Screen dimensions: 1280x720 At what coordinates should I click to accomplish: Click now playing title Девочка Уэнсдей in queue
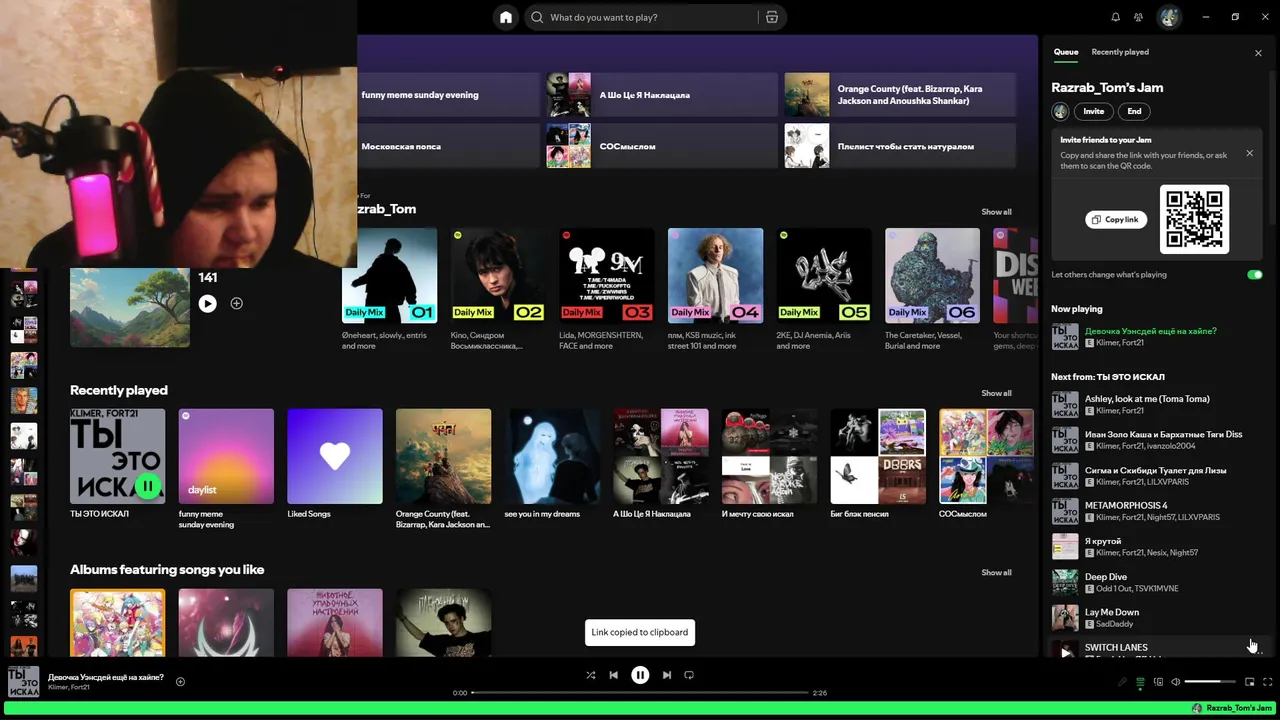pos(1151,331)
